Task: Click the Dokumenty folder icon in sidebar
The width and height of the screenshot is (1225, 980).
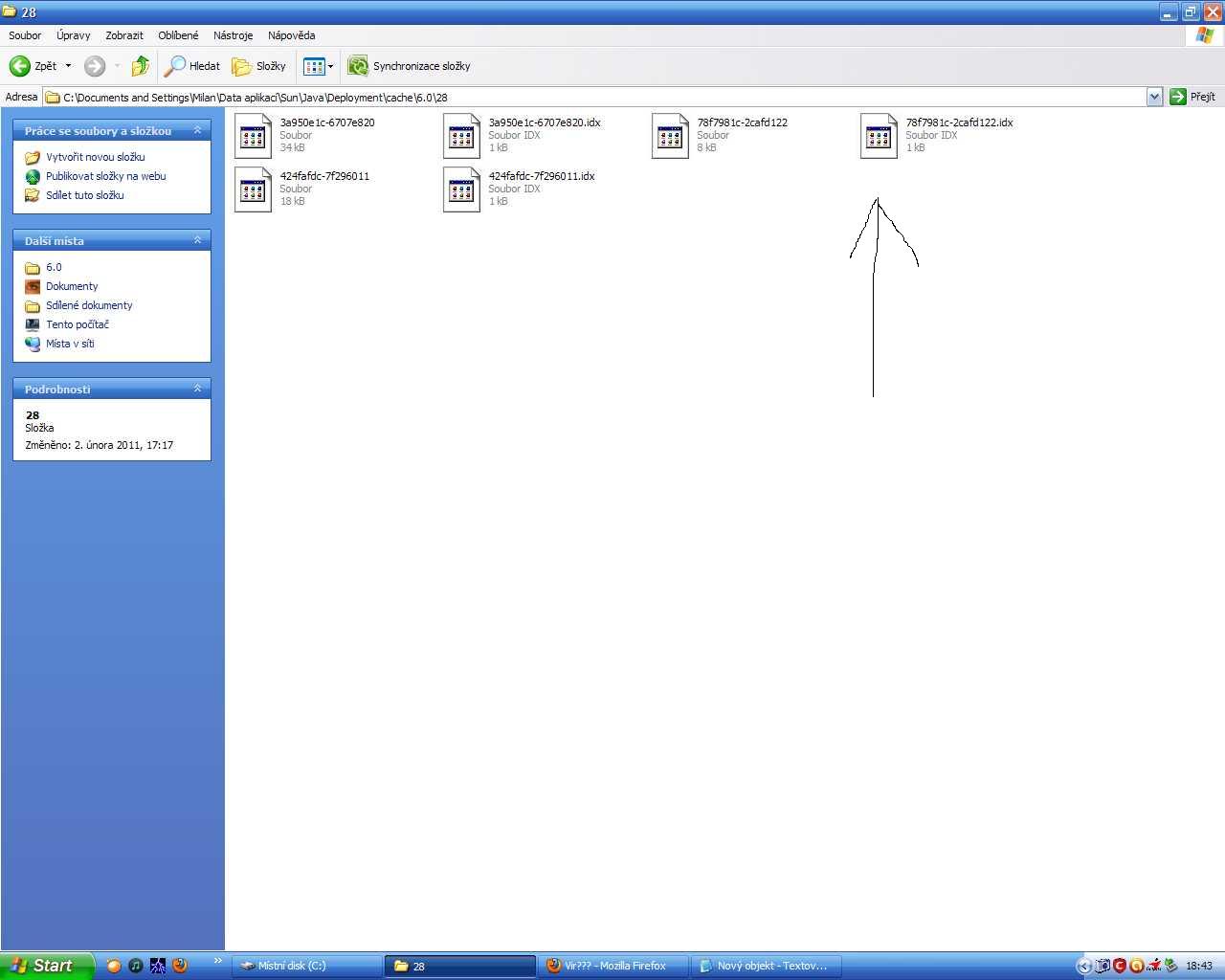Action: point(33,286)
